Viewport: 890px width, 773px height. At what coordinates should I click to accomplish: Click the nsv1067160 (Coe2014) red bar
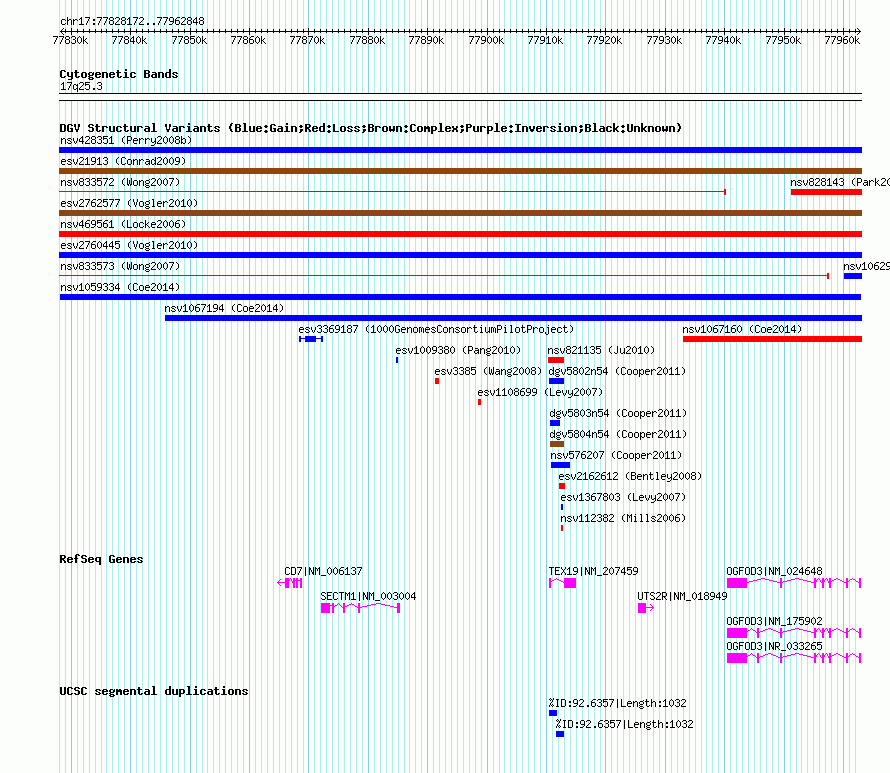773,339
